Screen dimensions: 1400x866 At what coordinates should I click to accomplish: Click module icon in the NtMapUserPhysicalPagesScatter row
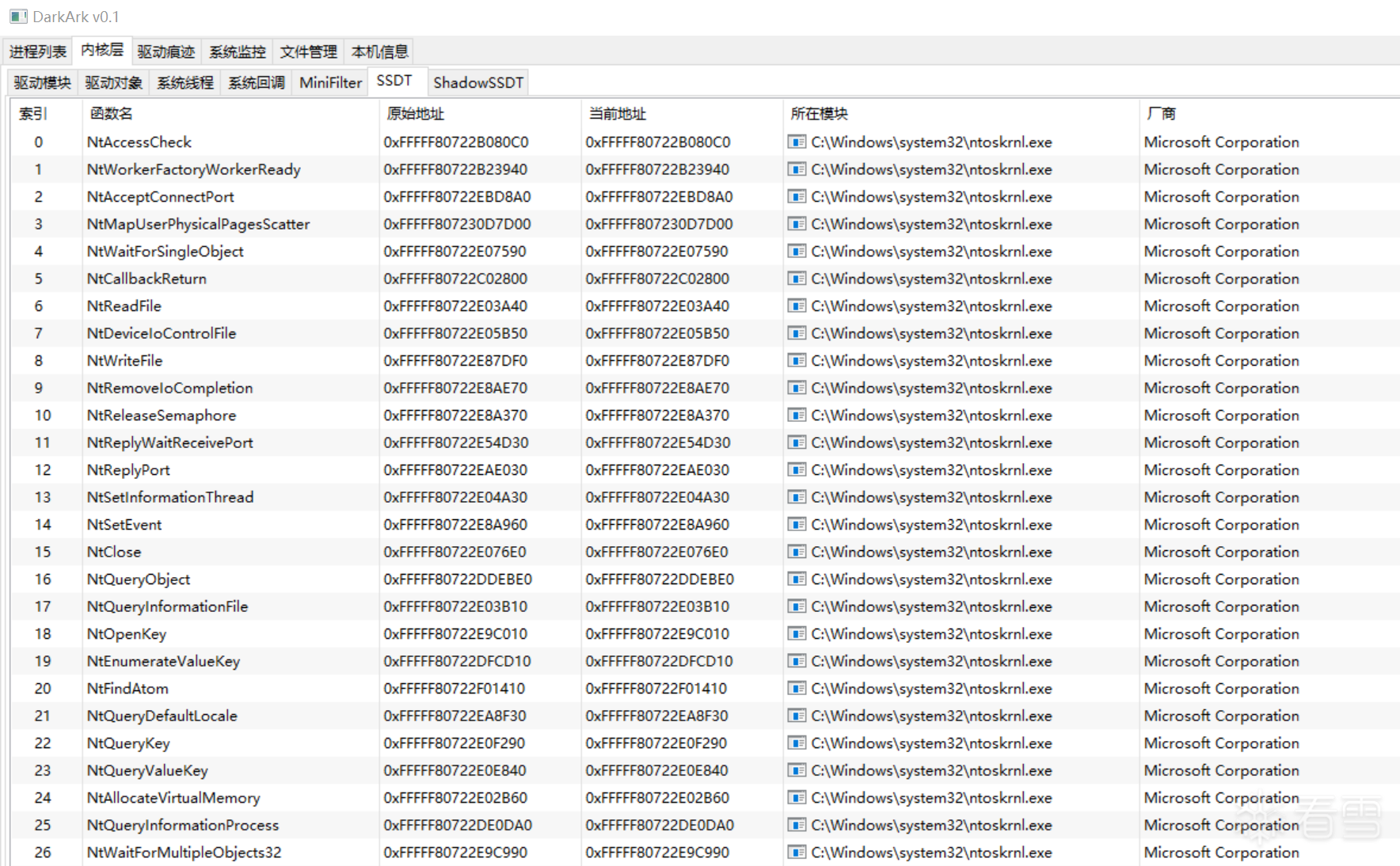tap(797, 224)
